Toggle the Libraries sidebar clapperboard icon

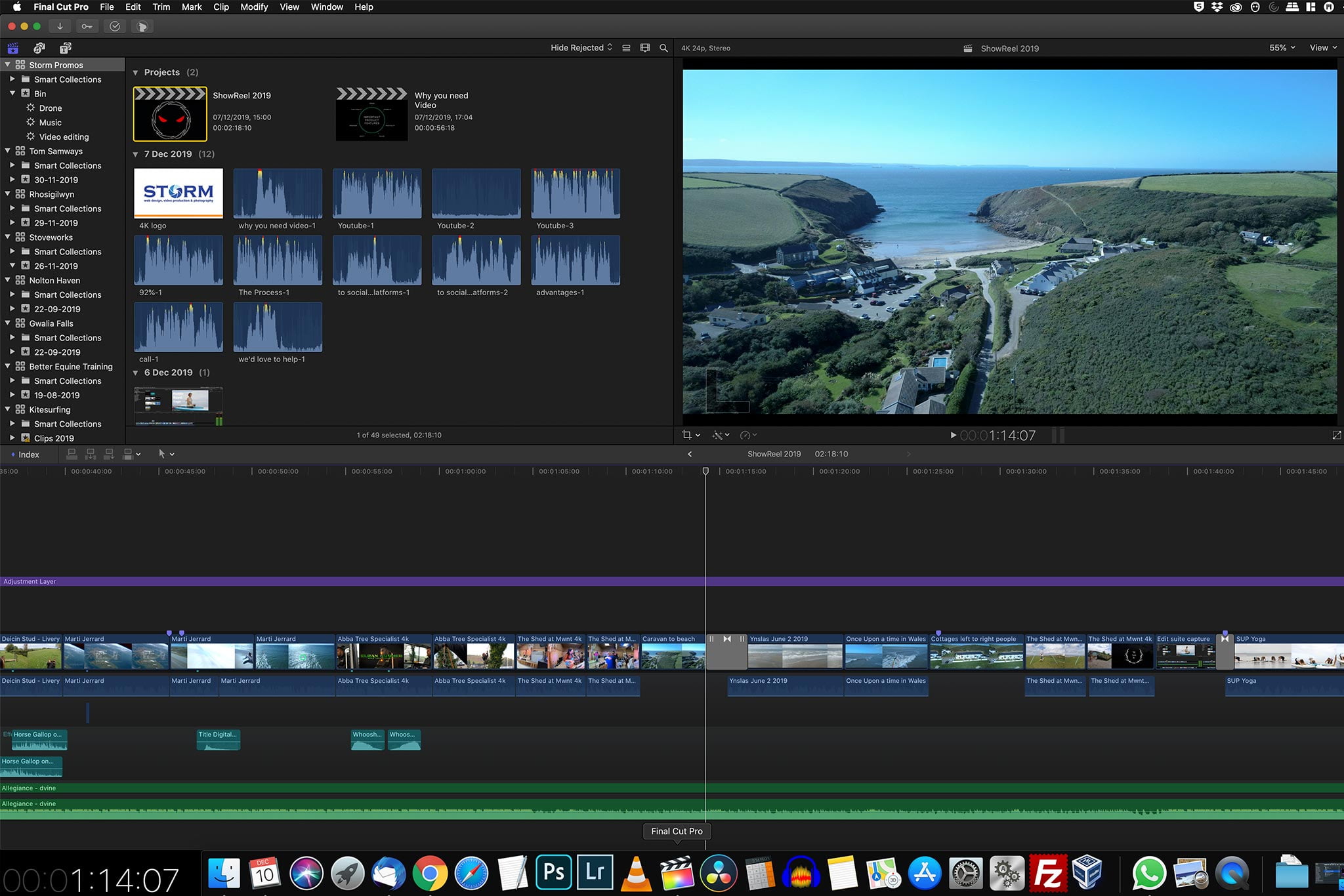pyautogui.click(x=12, y=48)
